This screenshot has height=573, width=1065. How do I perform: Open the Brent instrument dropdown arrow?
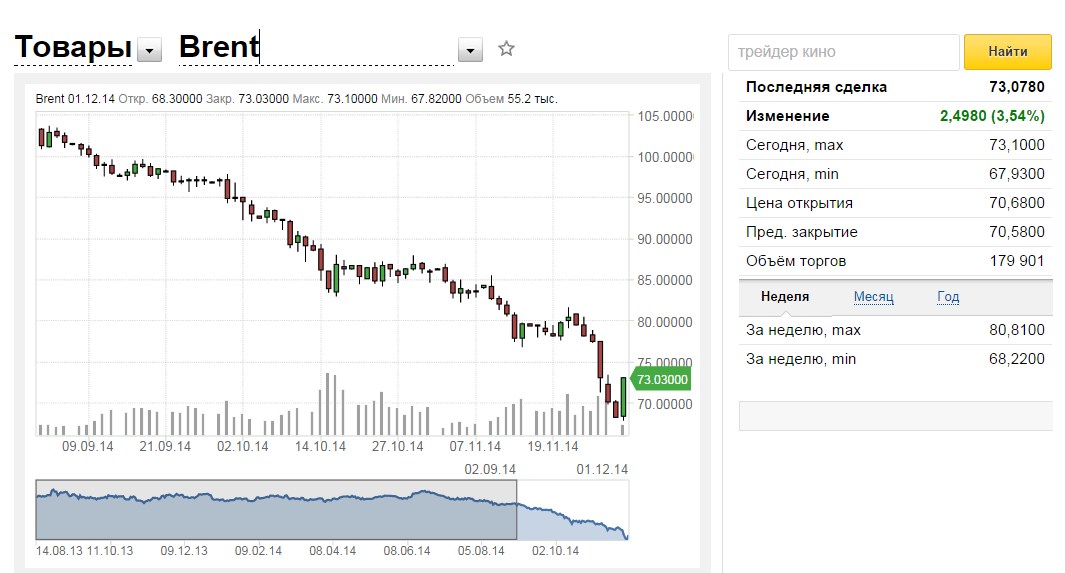(470, 50)
